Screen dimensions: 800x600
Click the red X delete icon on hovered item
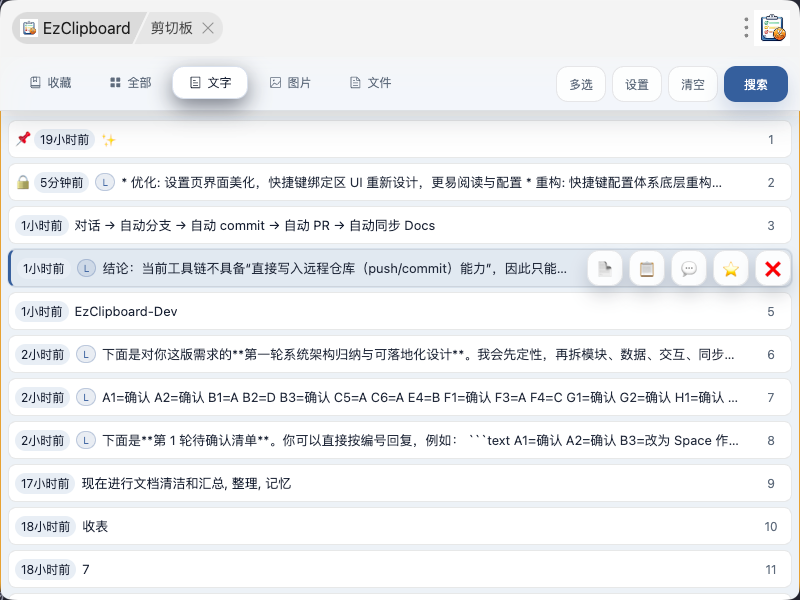click(x=772, y=268)
